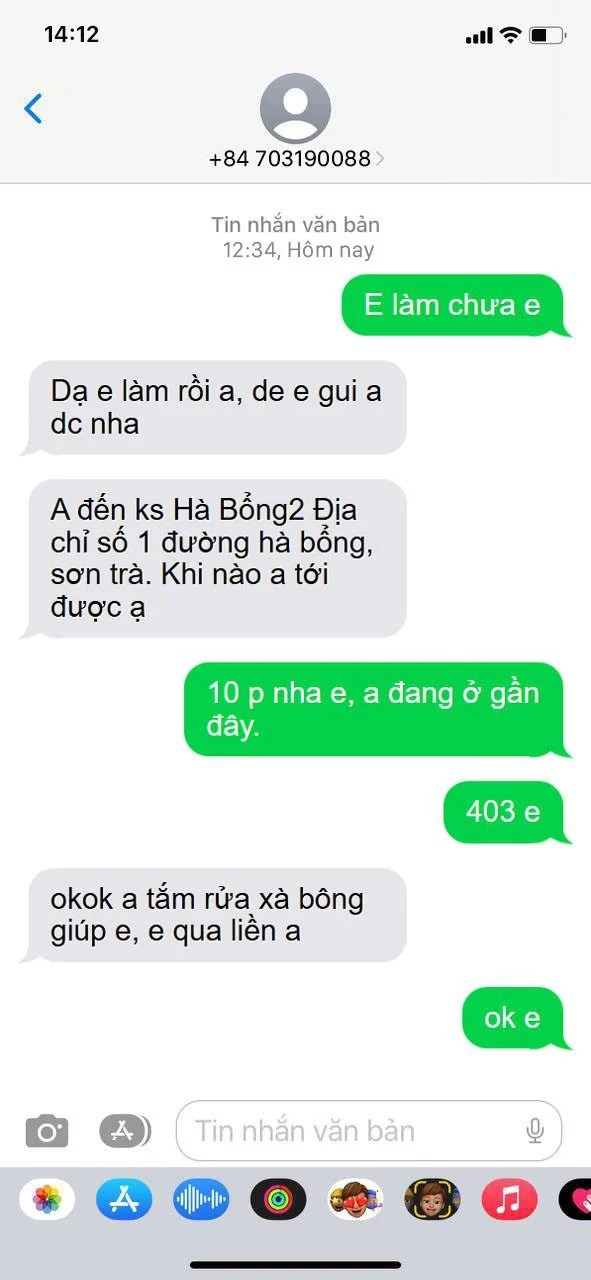The image size is (591, 1280).
Task: Expand contact details chevron next to number
Action: click(380, 159)
